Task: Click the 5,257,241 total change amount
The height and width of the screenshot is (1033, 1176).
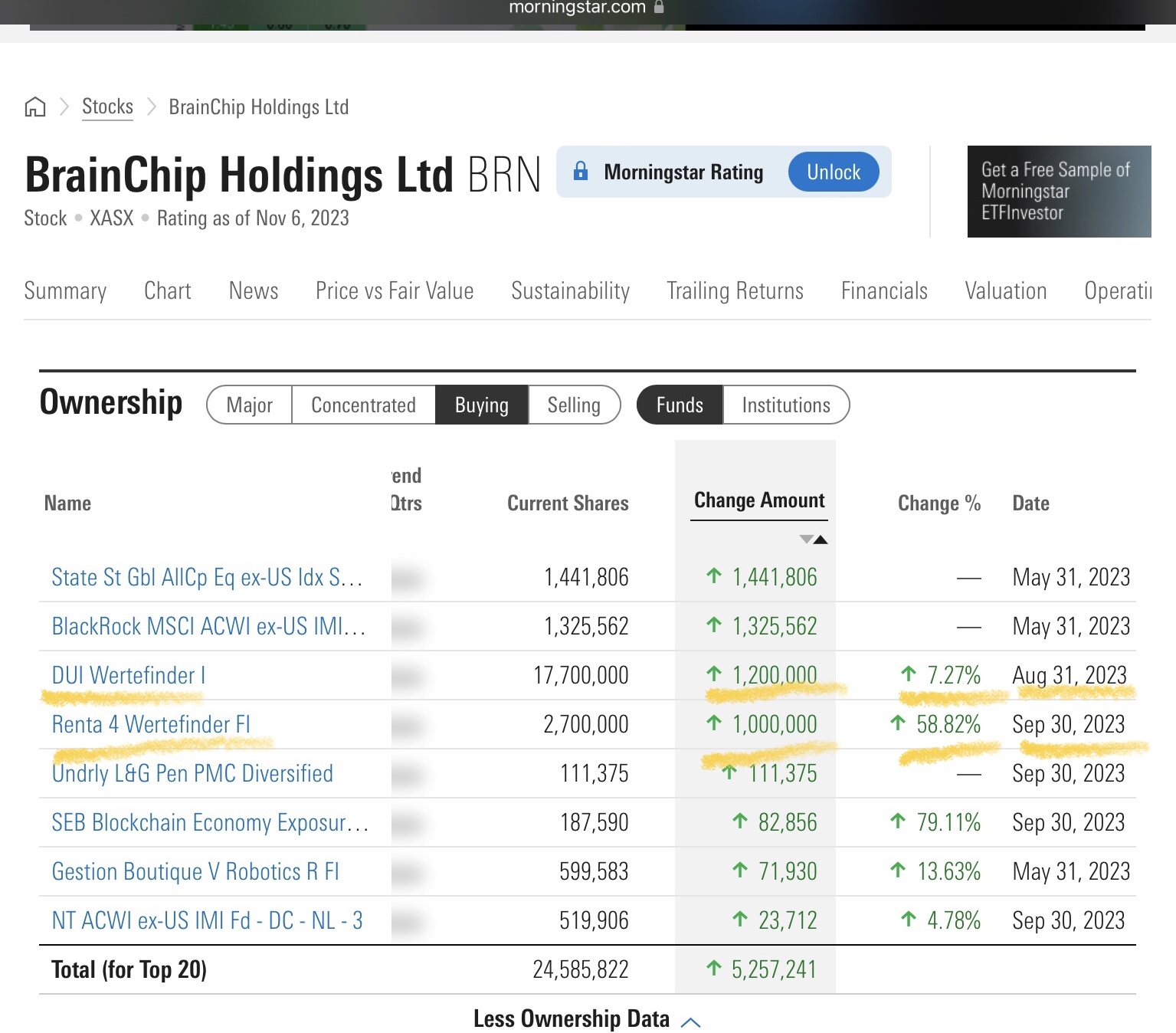Action: point(774,969)
